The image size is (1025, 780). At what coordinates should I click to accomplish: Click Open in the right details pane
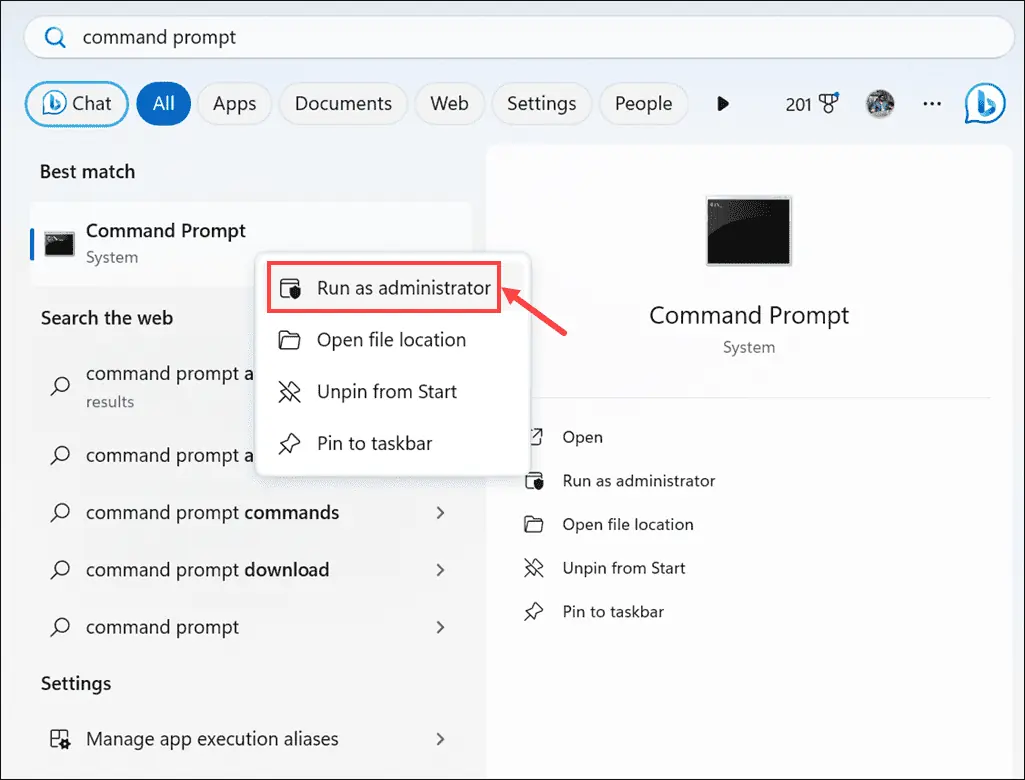582,437
